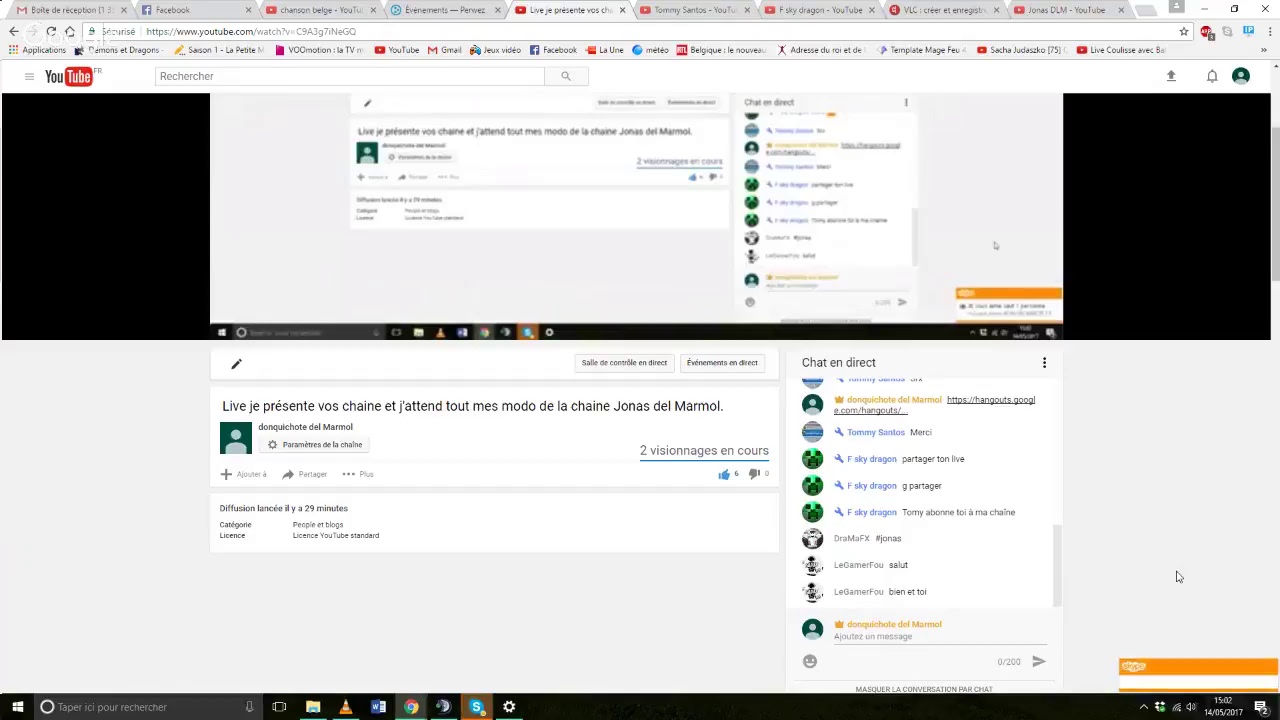Like the video with thumbs up
This screenshot has width=1280, height=720.
pos(724,474)
